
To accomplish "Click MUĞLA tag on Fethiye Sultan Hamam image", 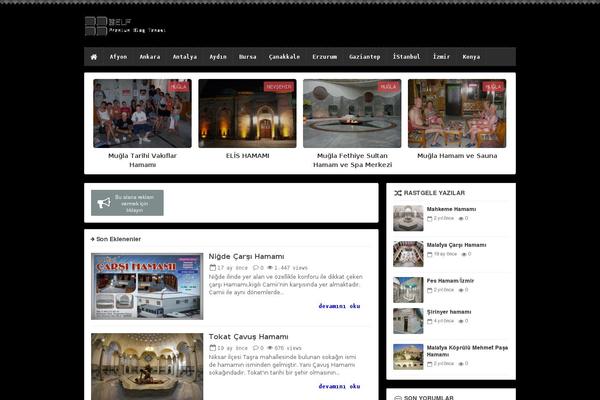I will (388, 87).
